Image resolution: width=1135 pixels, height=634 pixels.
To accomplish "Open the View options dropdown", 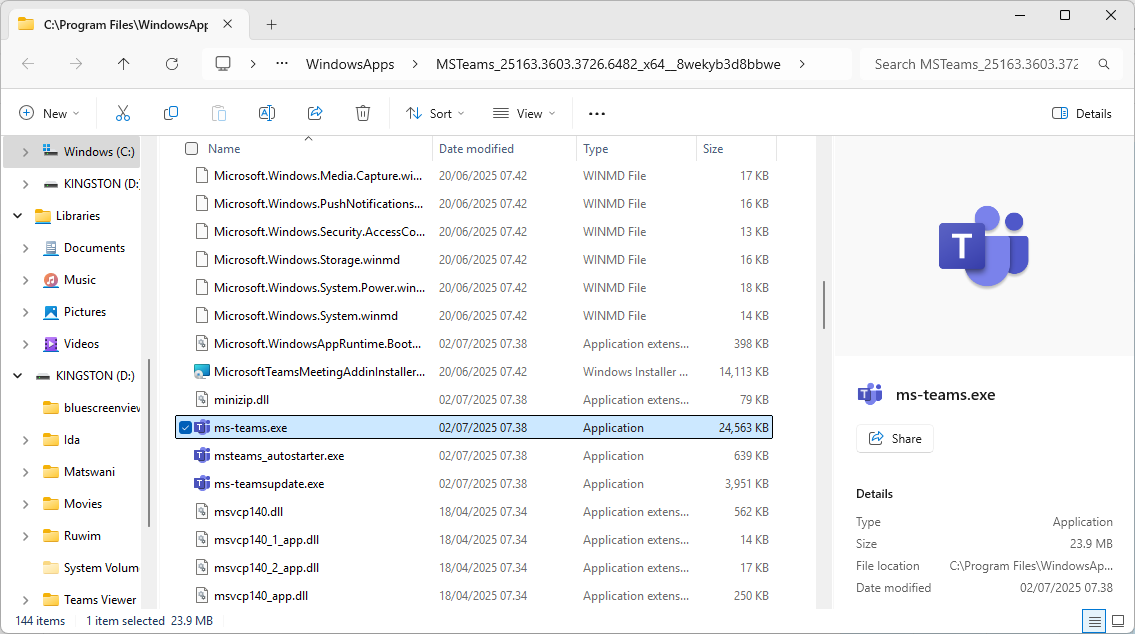I will point(523,113).
